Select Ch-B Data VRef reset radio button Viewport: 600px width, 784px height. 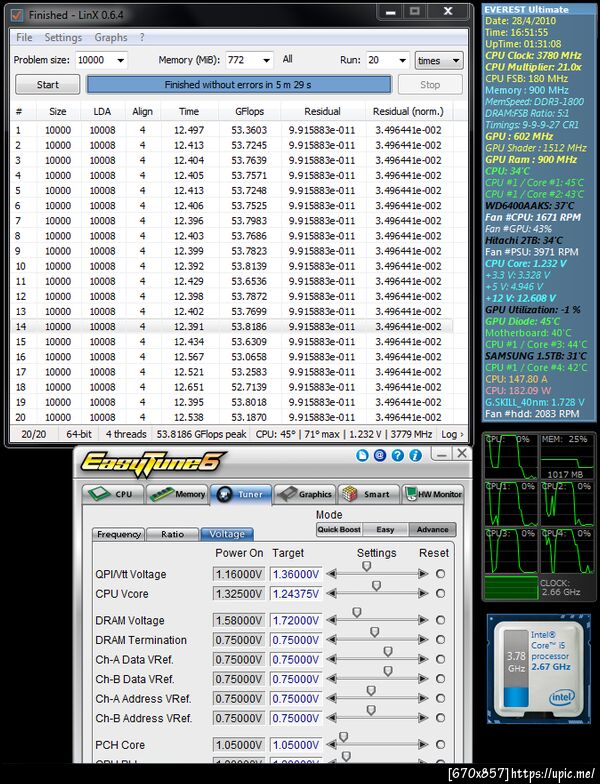coord(440,678)
